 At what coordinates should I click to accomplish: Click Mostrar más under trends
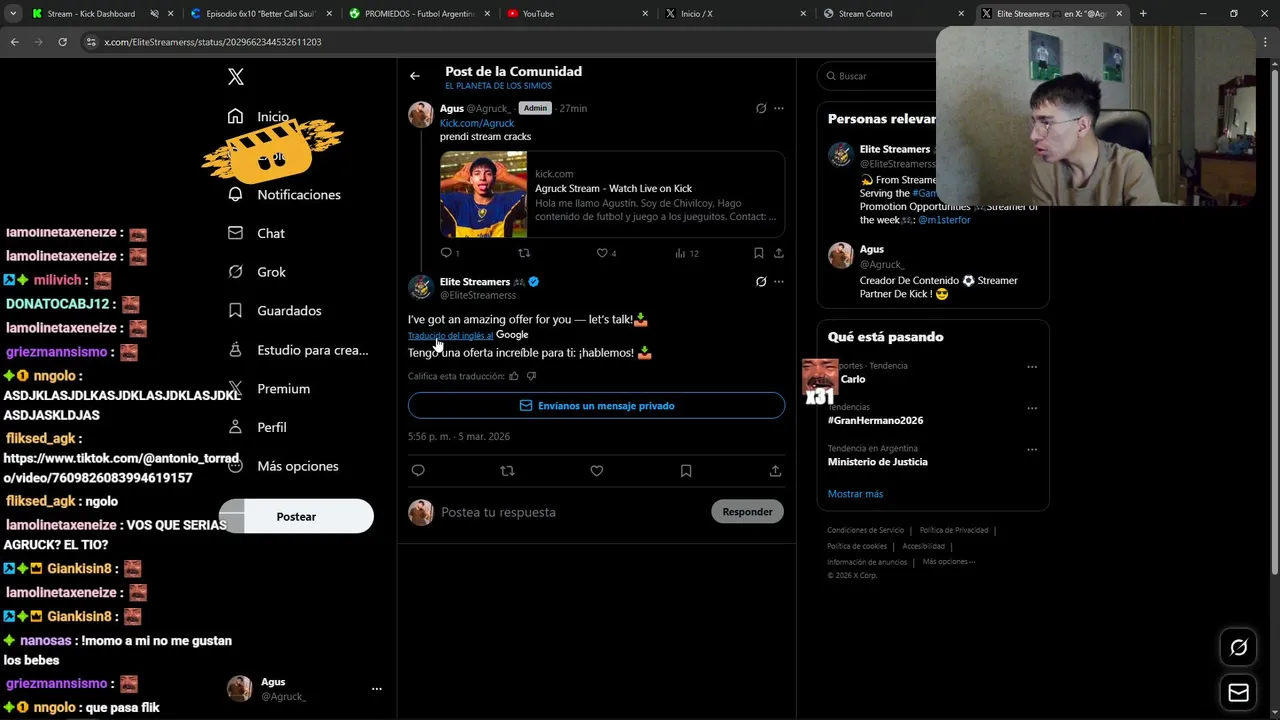(855, 494)
